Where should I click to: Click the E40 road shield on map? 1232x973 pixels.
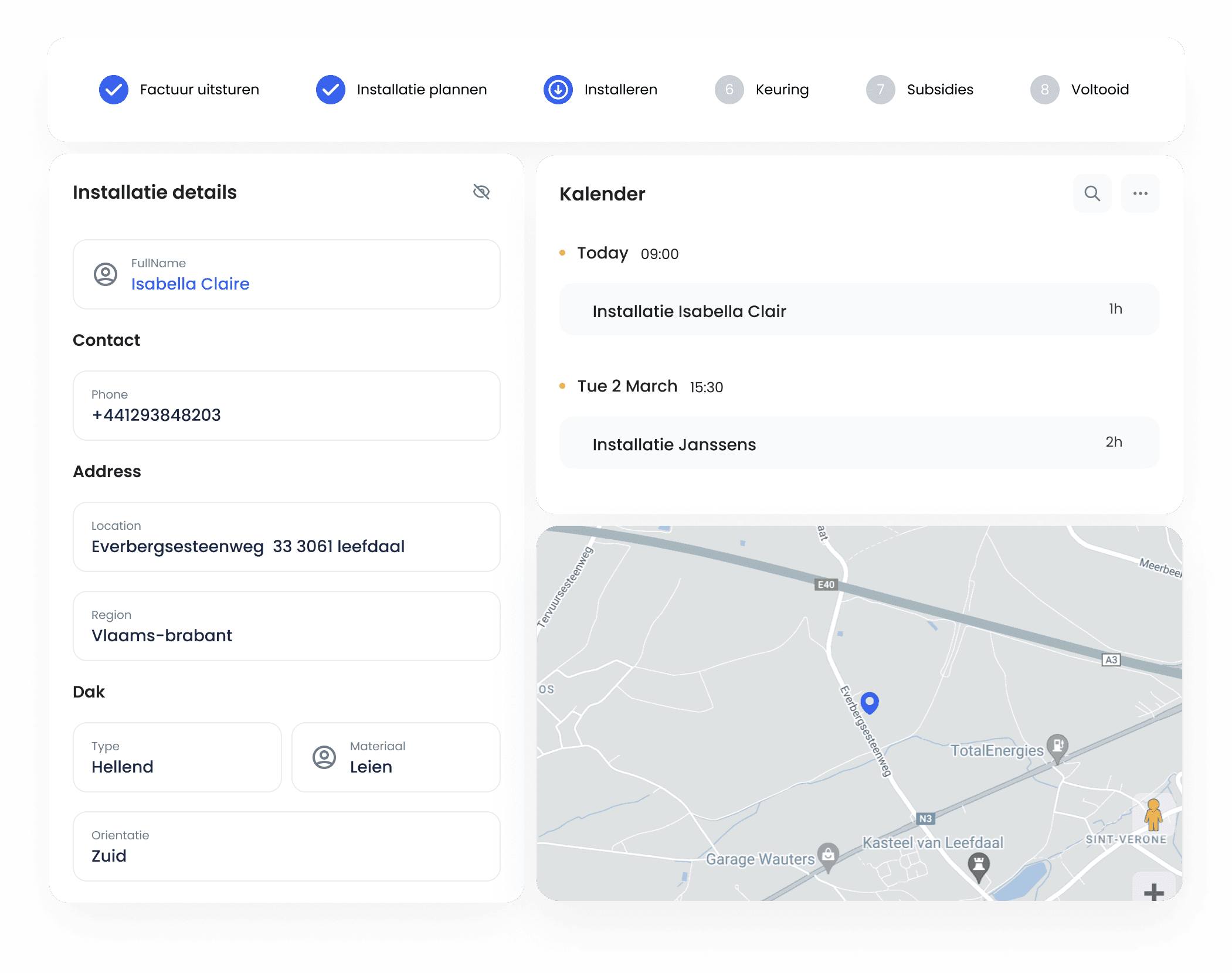pos(826,584)
